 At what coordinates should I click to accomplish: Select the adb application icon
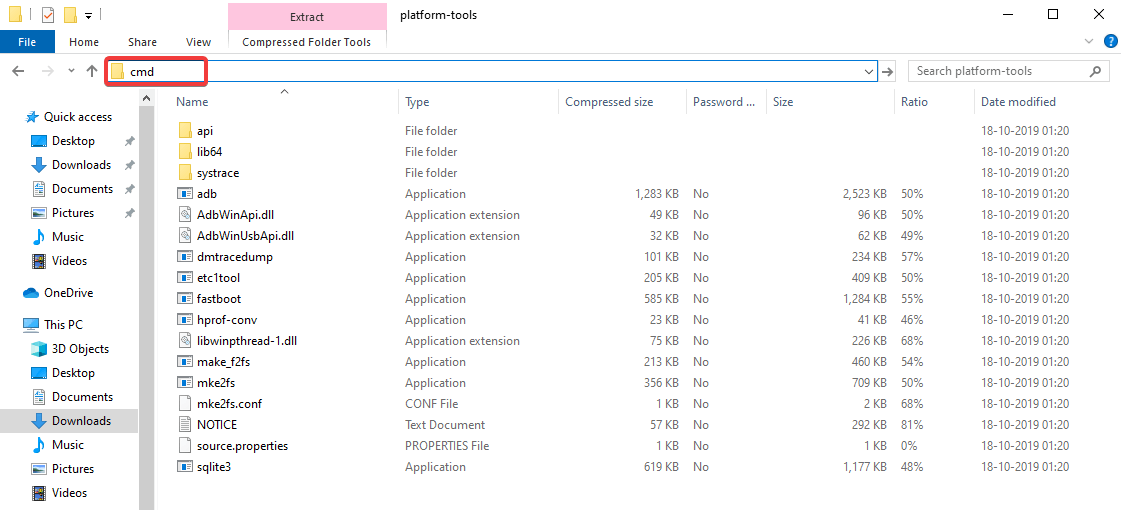184,194
